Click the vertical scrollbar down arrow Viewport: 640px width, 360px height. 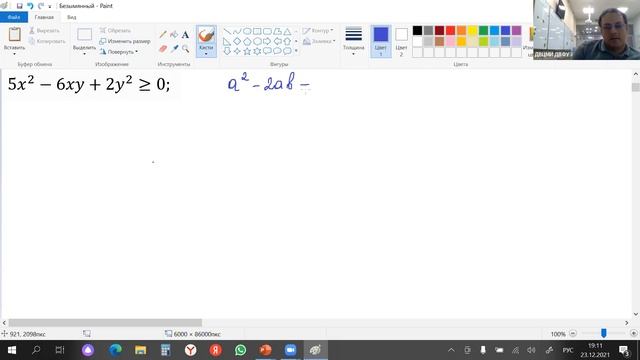tap(636, 314)
